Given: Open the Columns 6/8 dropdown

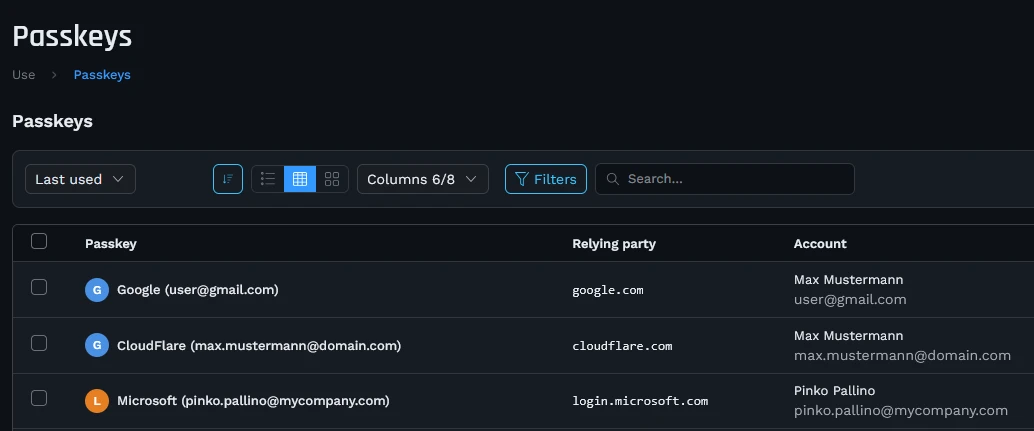Looking at the screenshot, I should point(423,179).
